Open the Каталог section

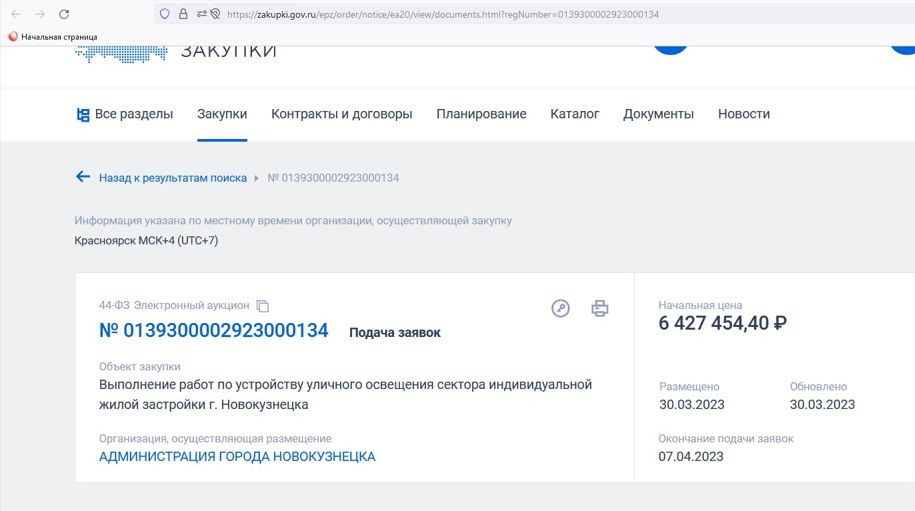574,114
